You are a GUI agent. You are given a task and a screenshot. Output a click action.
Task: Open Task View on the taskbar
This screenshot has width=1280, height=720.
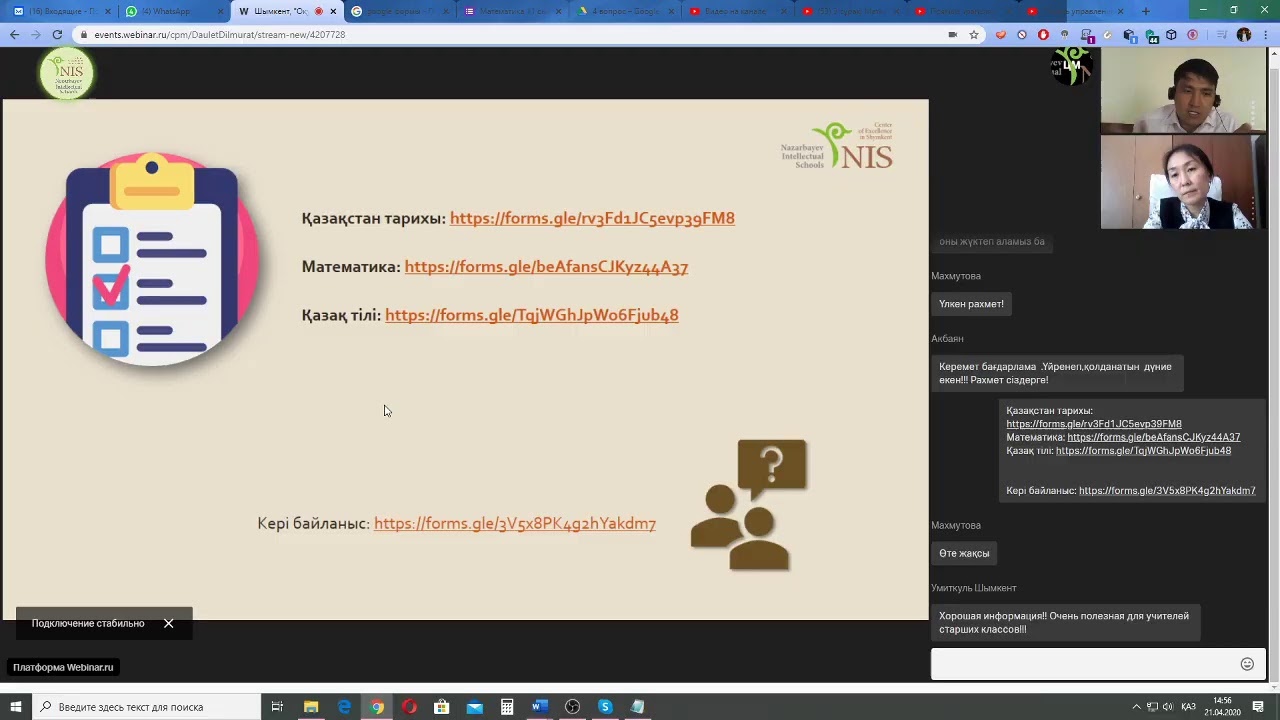pos(277,707)
